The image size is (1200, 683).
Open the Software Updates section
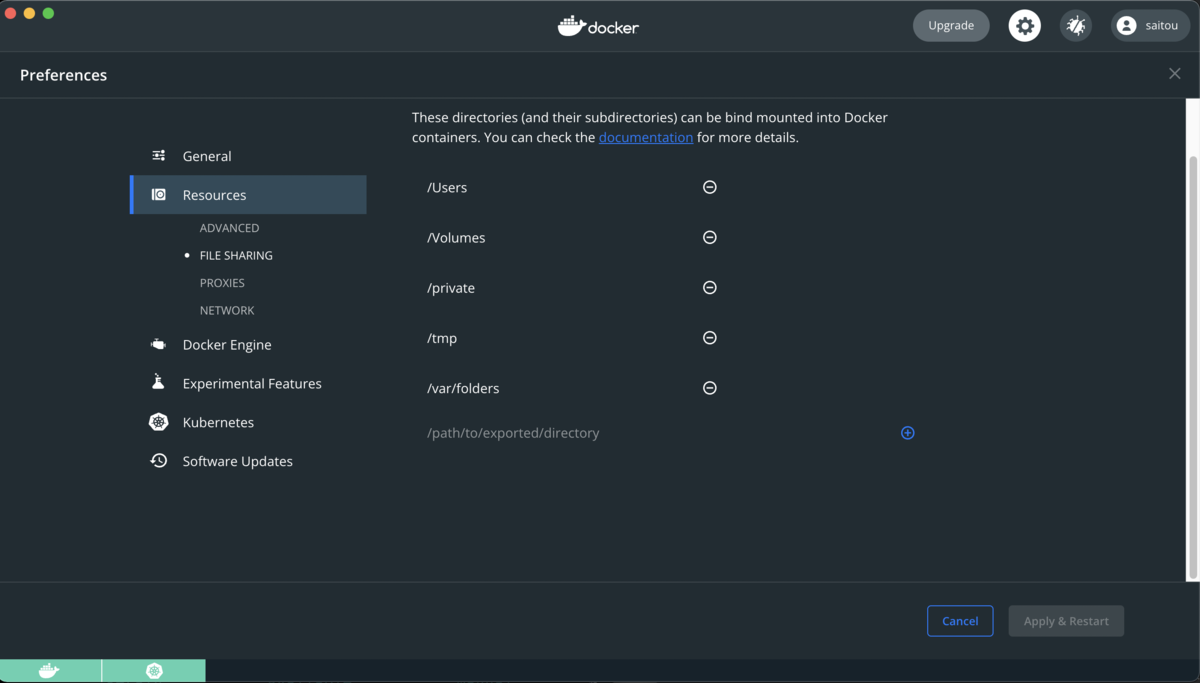pyautogui.click(x=237, y=462)
